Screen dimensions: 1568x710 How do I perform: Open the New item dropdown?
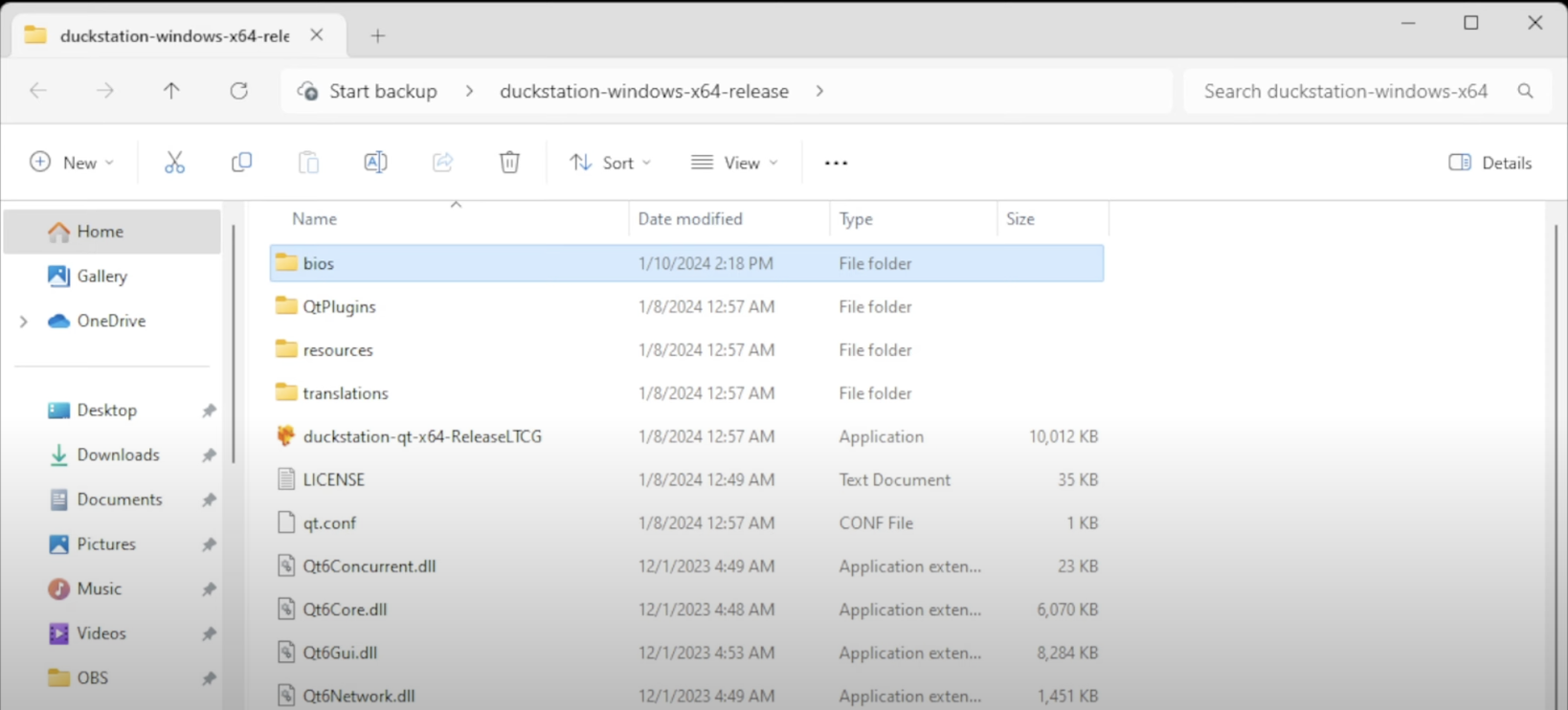pyautogui.click(x=72, y=163)
